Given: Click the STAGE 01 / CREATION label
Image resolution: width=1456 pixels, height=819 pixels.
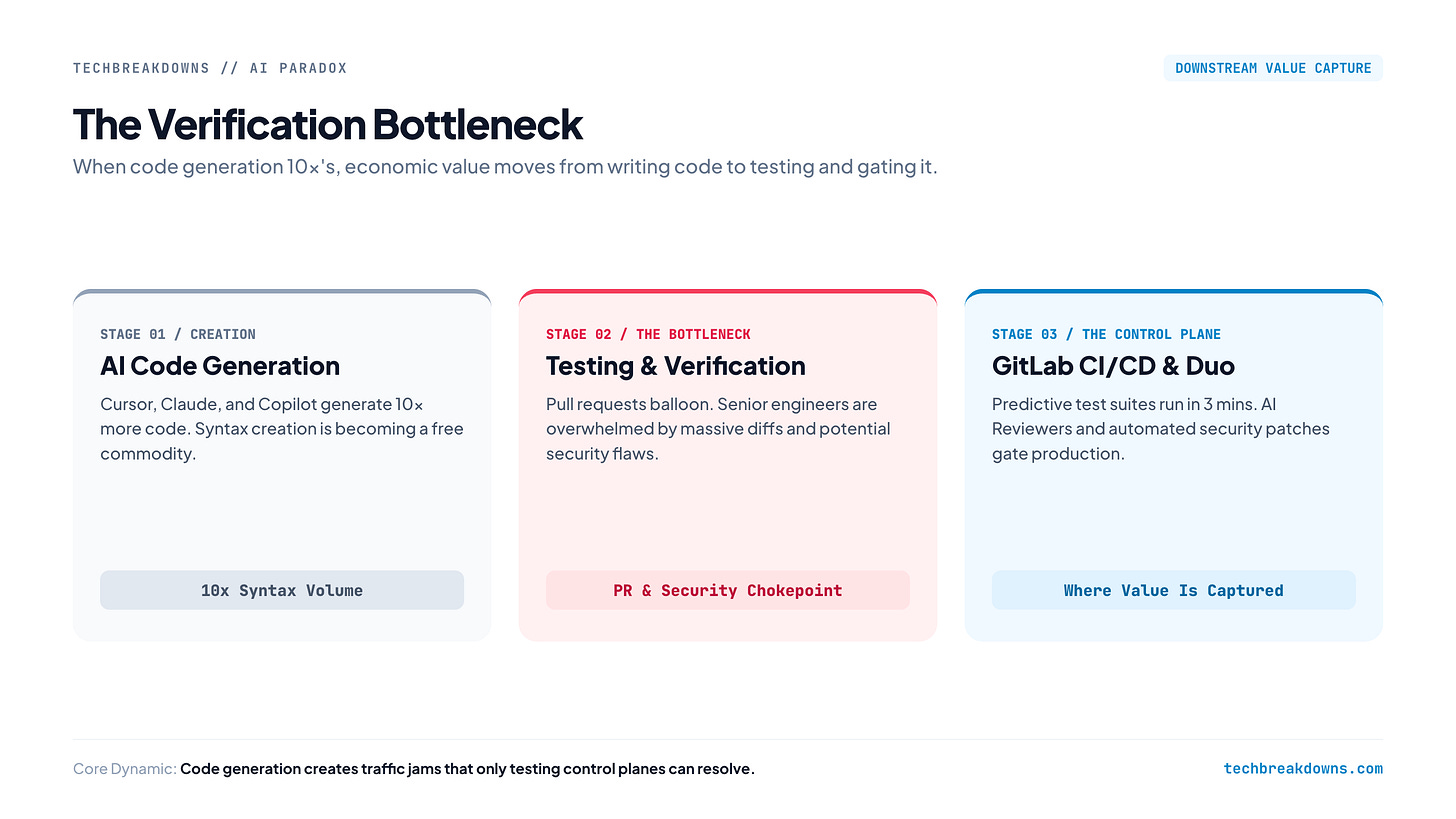Looking at the screenshot, I should tap(178, 334).
